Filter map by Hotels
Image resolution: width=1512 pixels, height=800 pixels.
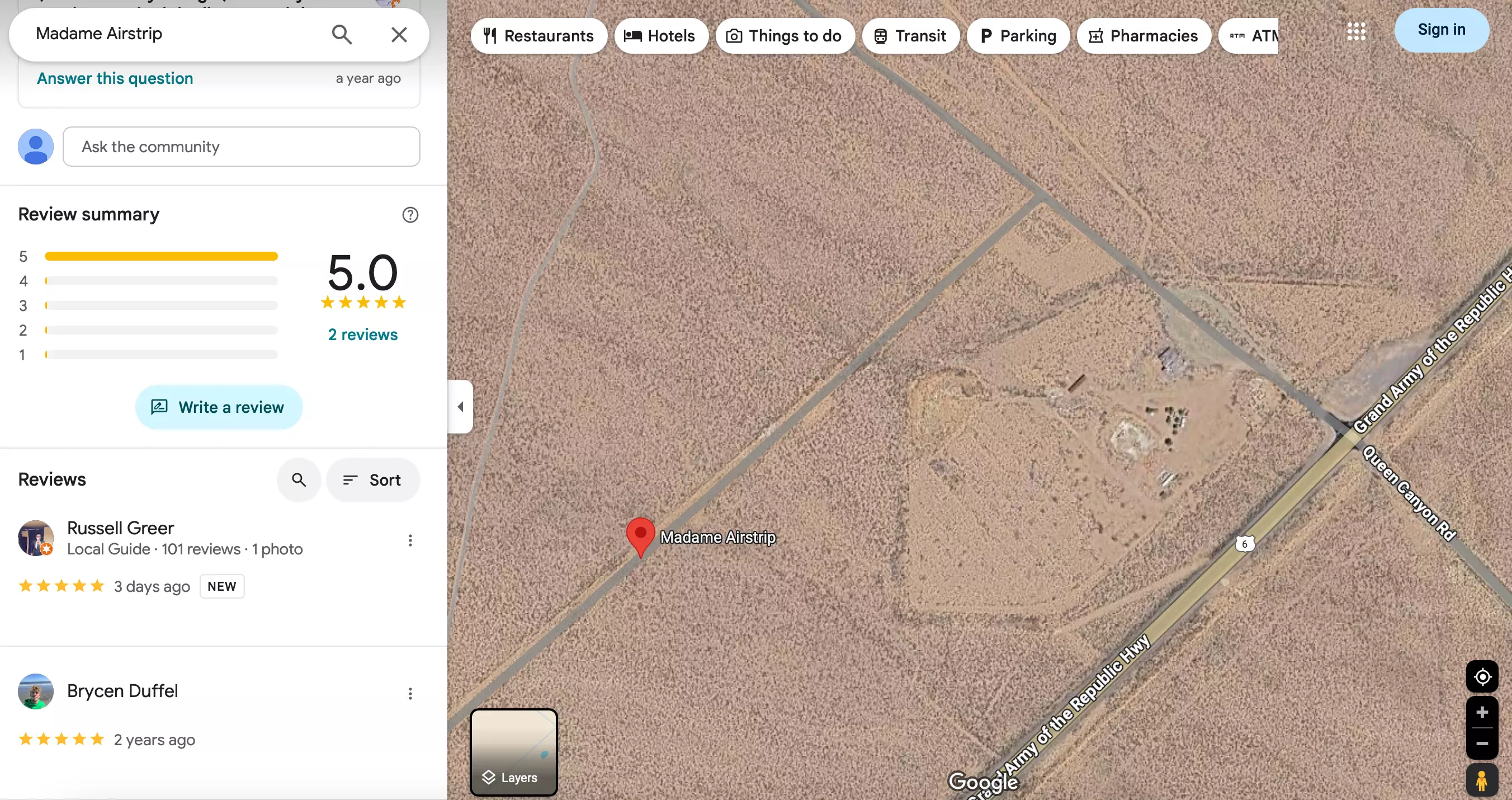point(661,36)
